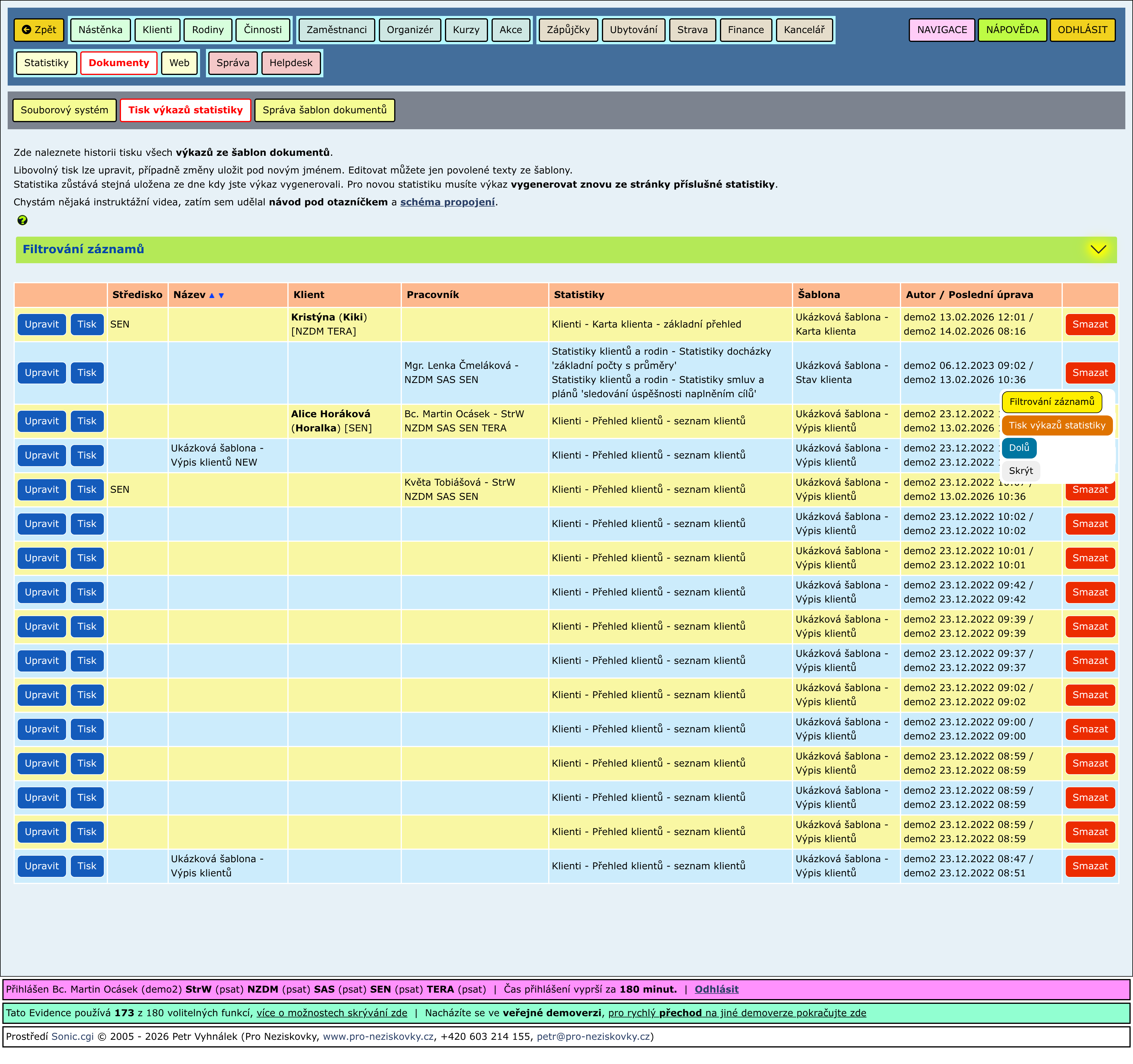Open the Helpdesk menu item
1133x1064 pixels.
pos(291,63)
